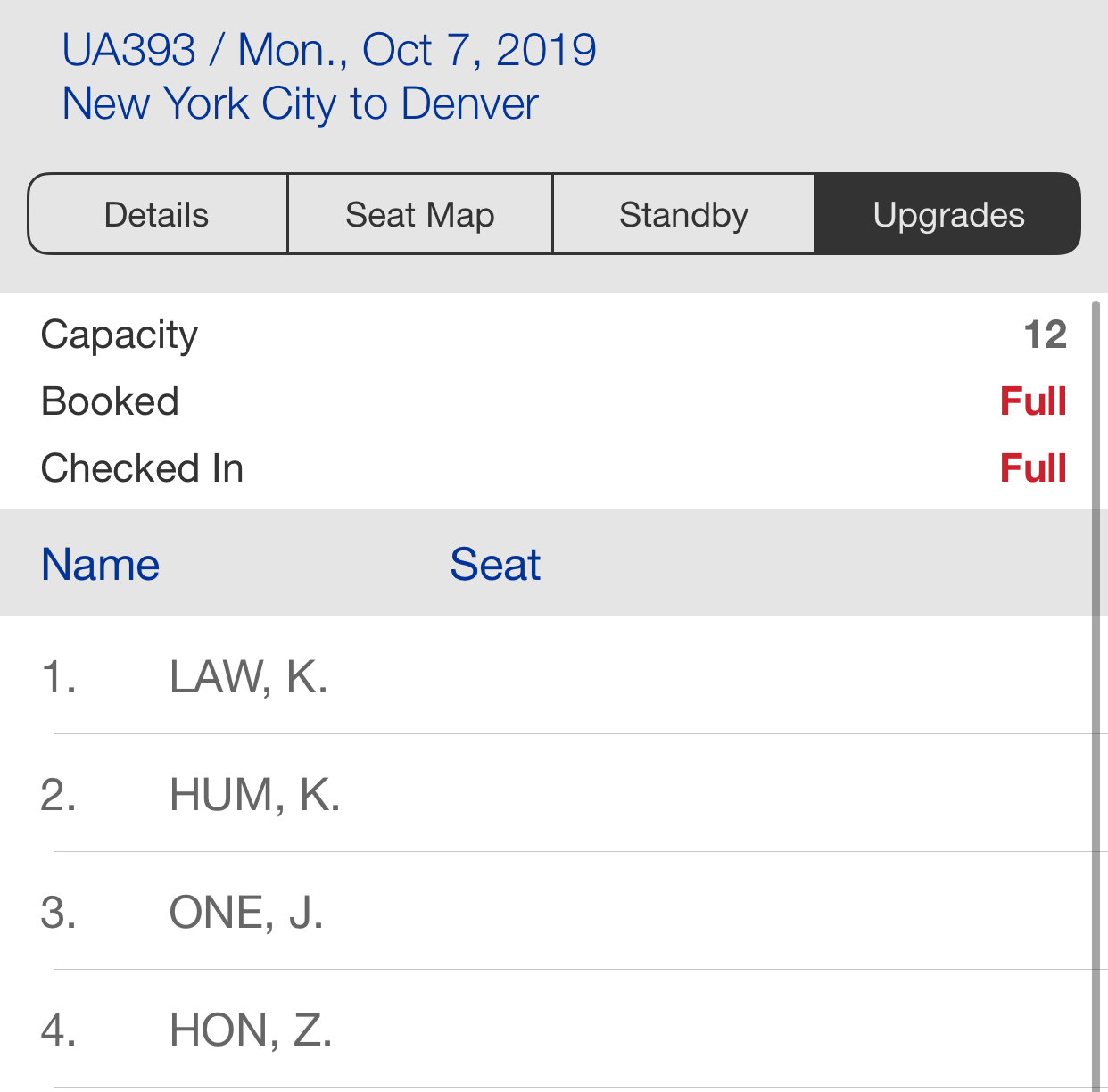Select passenger HON, Z.
Viewport: 1108px width, 1092px height.
(x=251, y=1030)
